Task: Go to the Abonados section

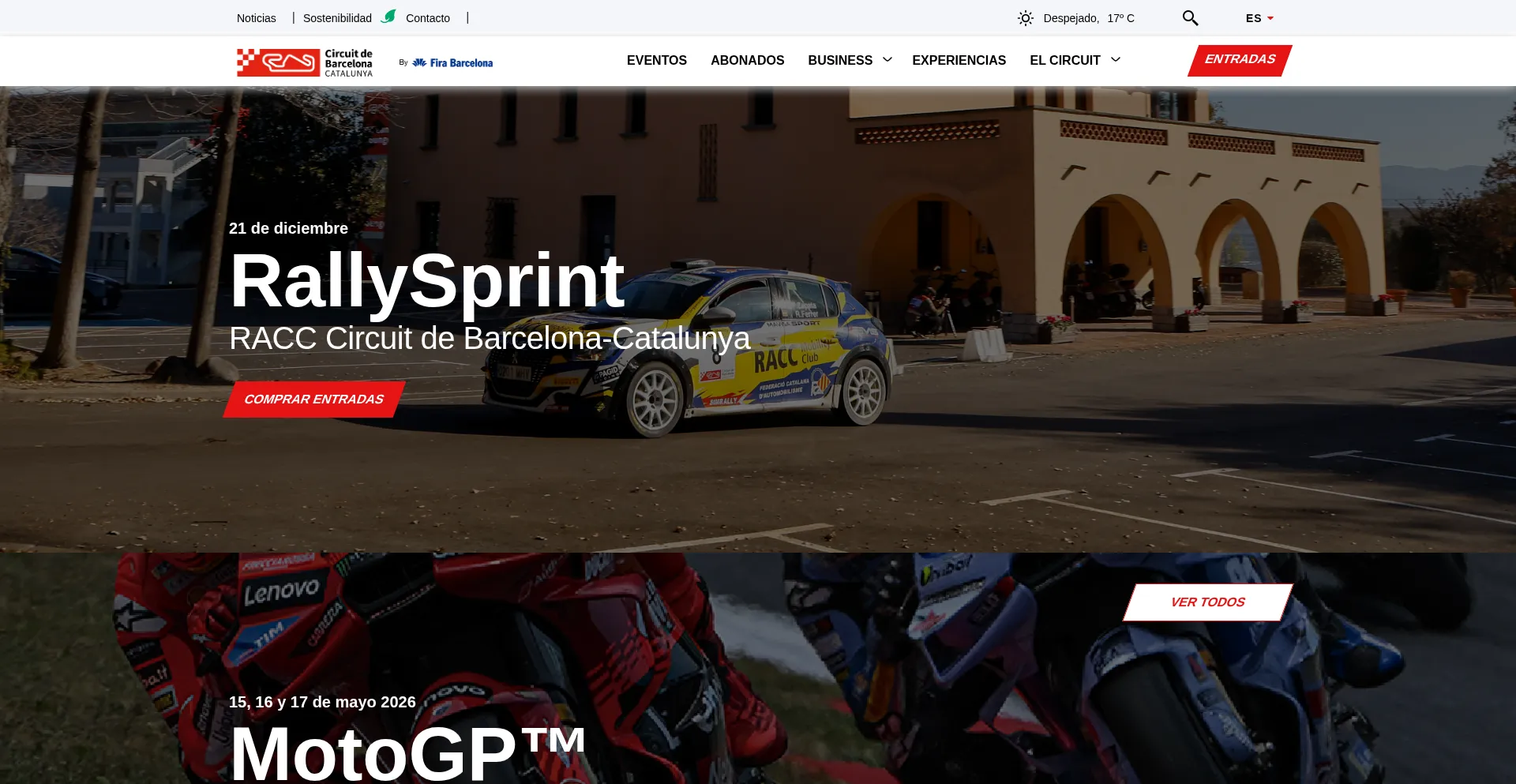Action: pyautogui.click(x=747, y=60)
